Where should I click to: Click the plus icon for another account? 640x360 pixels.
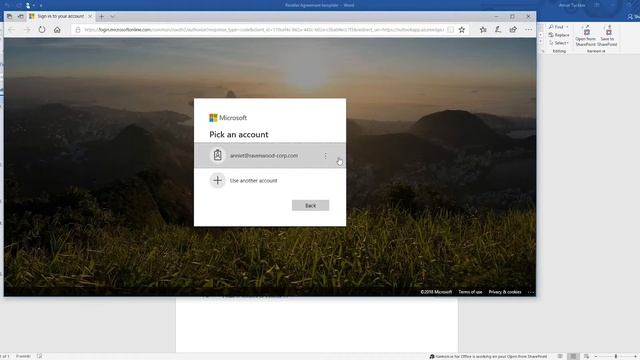[x=218, y=180]
